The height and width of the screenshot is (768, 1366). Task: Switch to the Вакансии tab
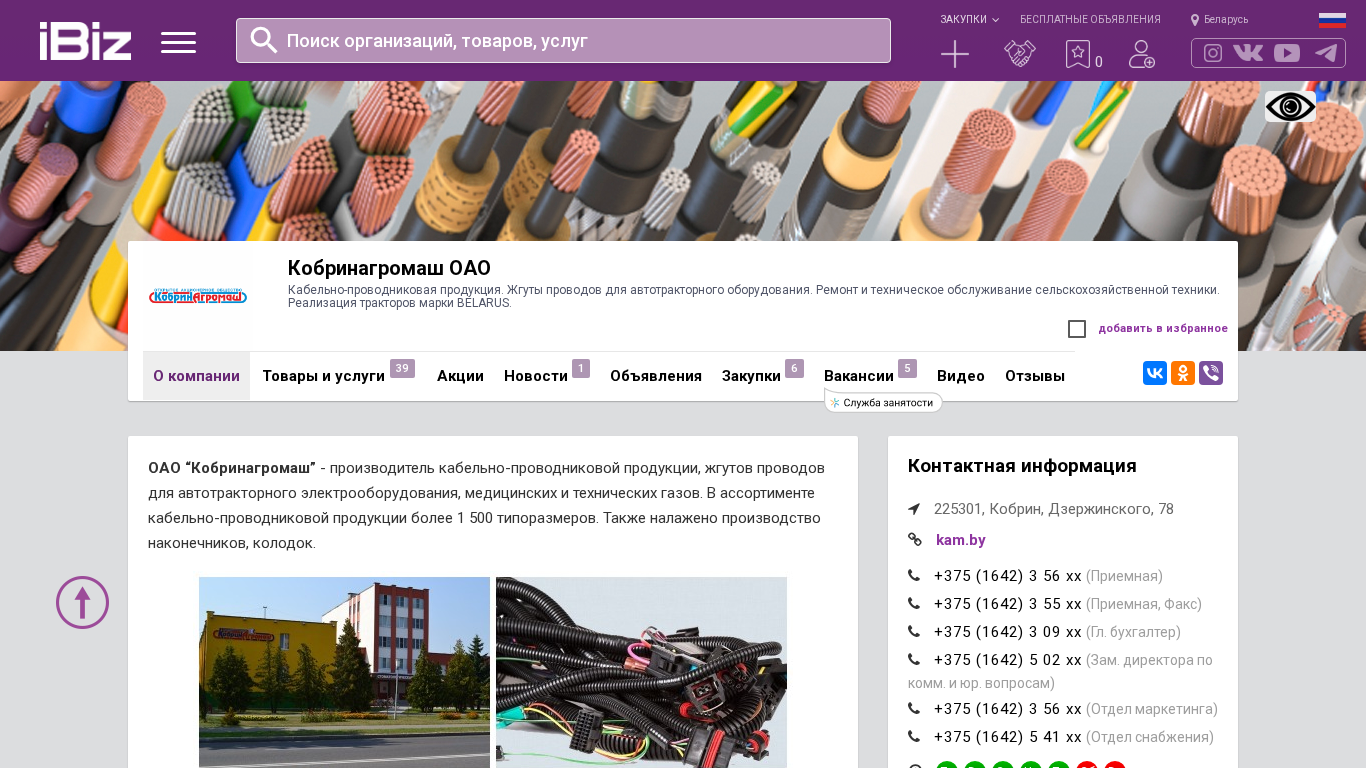click(858, 376)
